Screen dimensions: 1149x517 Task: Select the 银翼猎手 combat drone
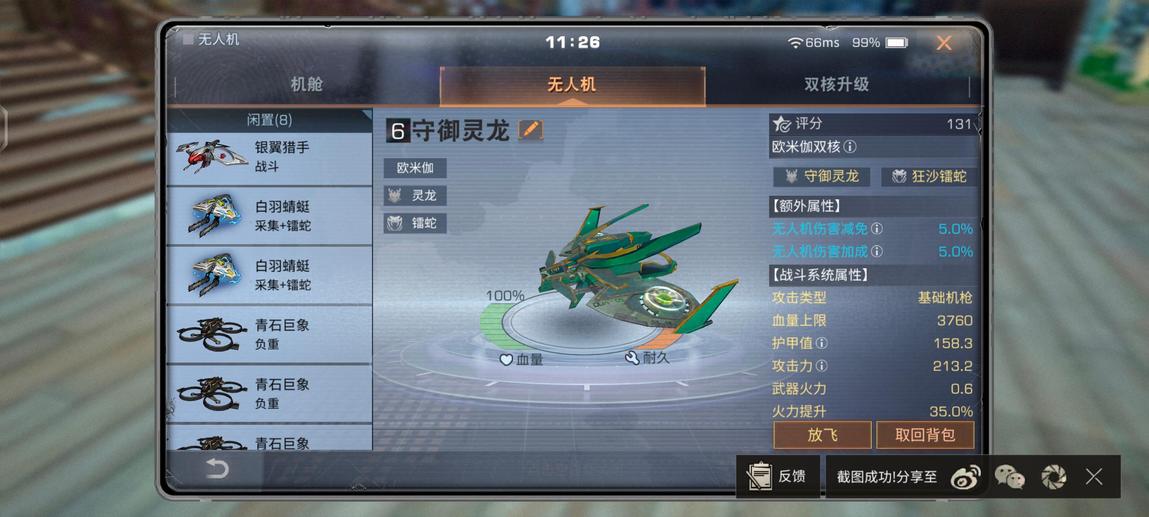(270, 157)
